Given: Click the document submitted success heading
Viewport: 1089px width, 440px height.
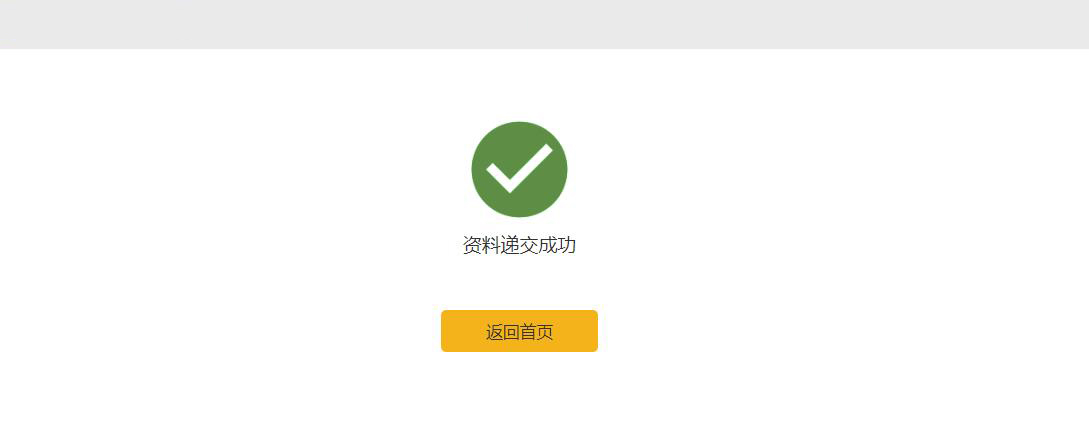Looking at the screenshot, I should 519,245.
